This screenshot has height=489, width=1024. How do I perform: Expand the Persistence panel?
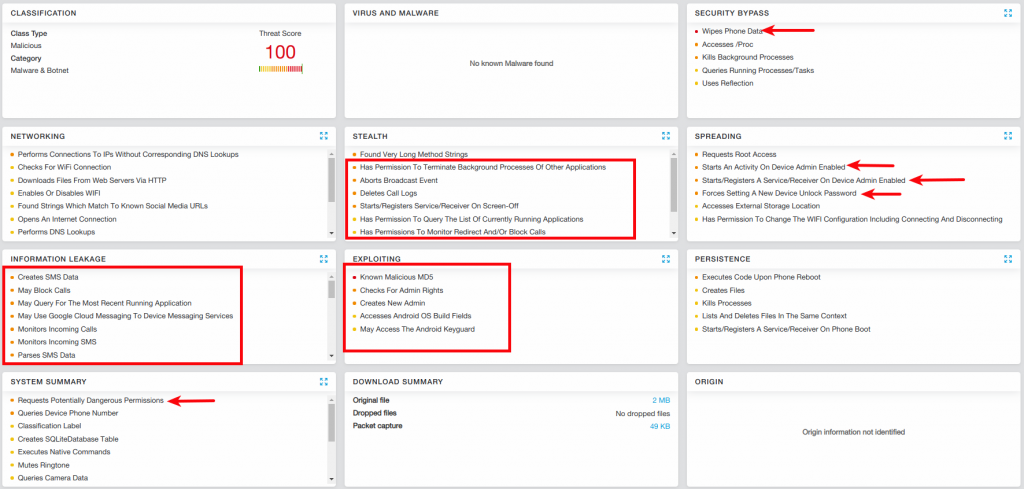coord(1007,258)
